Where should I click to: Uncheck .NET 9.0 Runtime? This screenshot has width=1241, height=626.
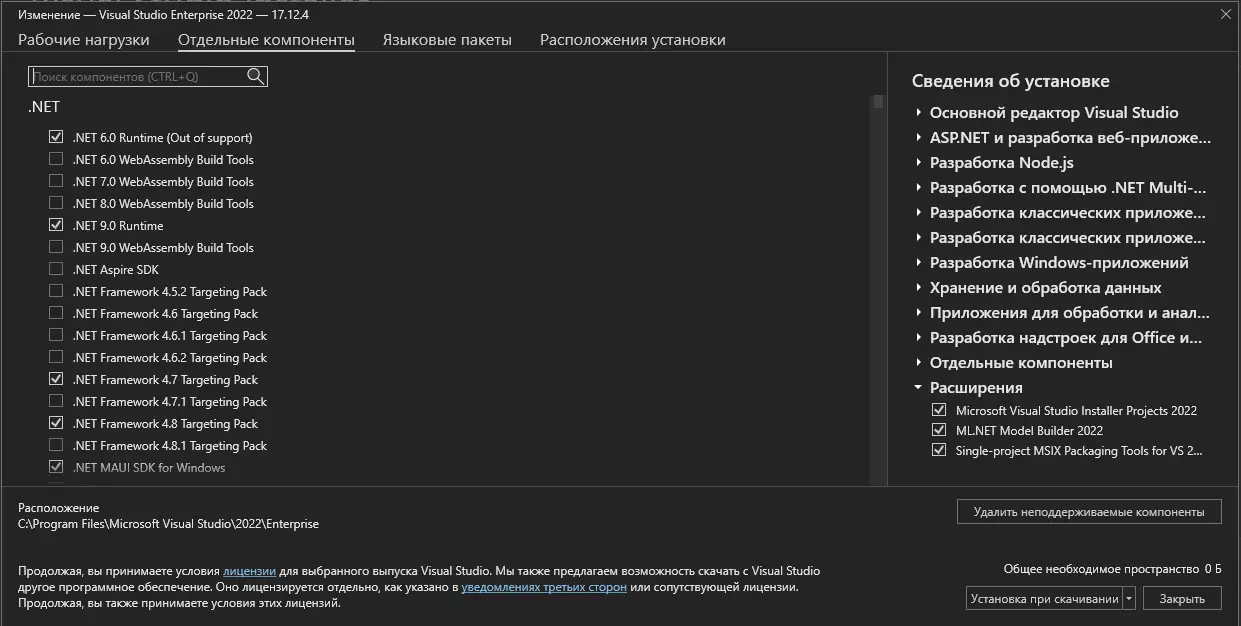56,226
